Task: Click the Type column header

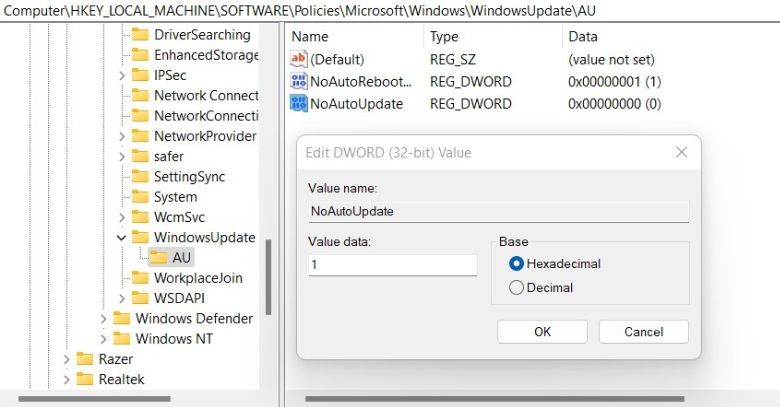Action: click(x=444, y=36)
